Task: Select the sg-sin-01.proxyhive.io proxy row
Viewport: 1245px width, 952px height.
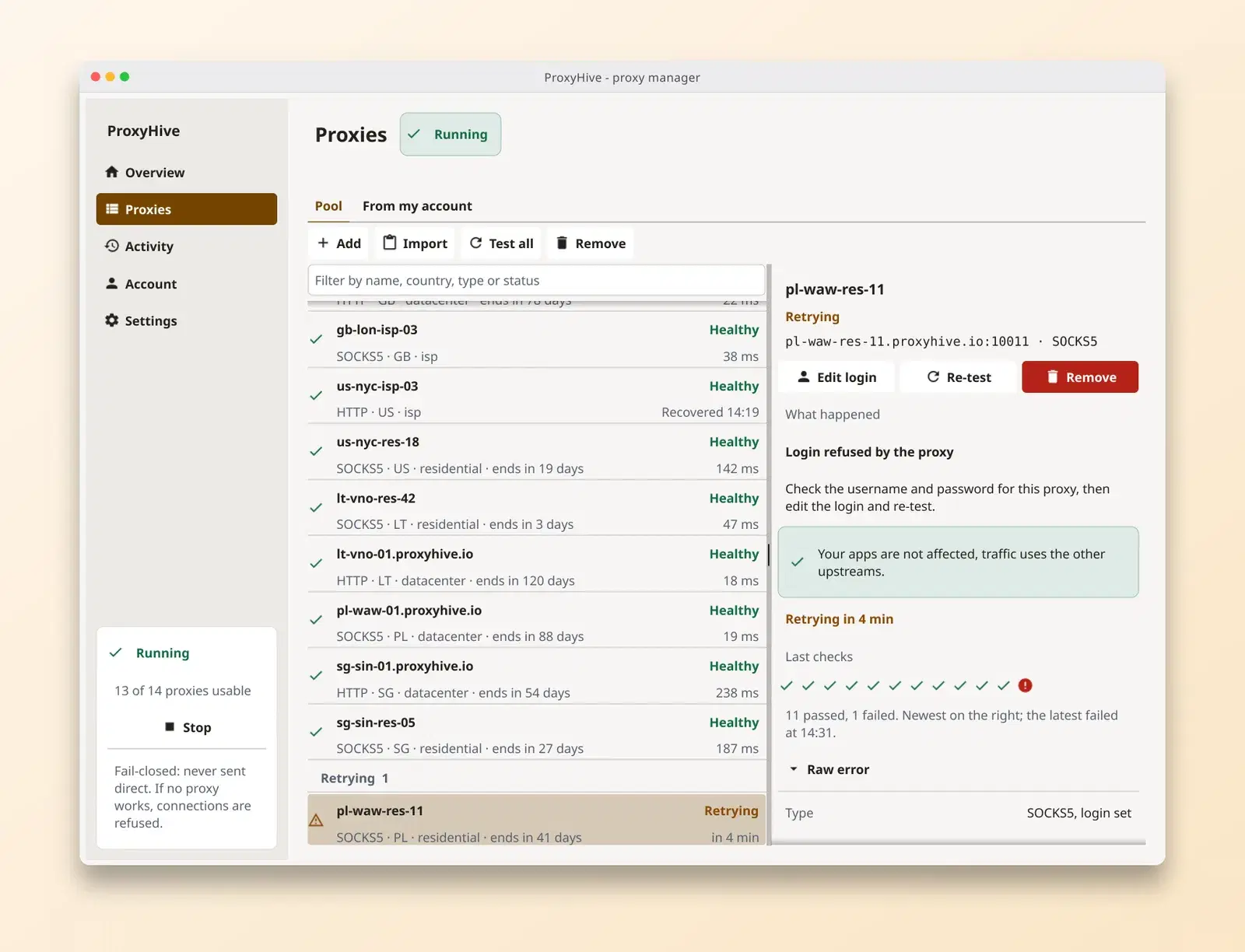Action: pyautogui.click(x=537, y=676)
